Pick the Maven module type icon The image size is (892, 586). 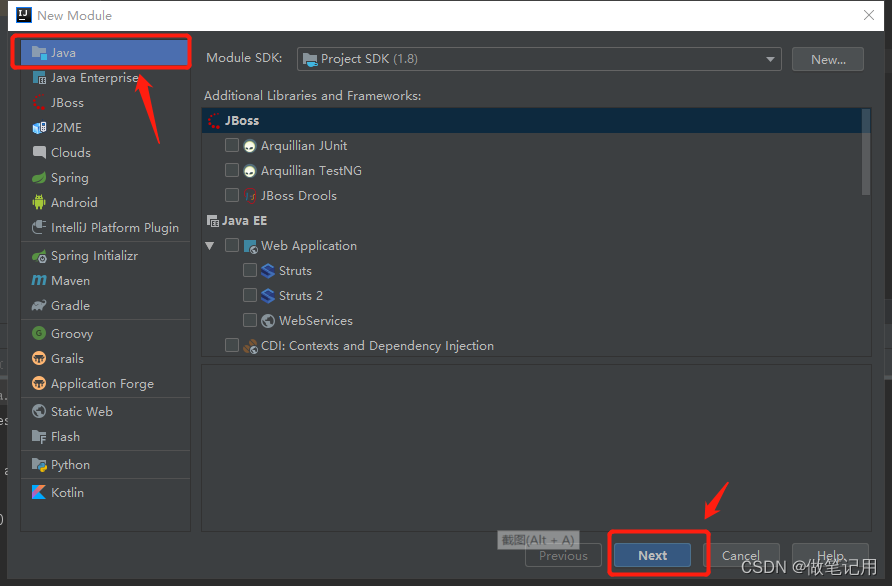39,280
